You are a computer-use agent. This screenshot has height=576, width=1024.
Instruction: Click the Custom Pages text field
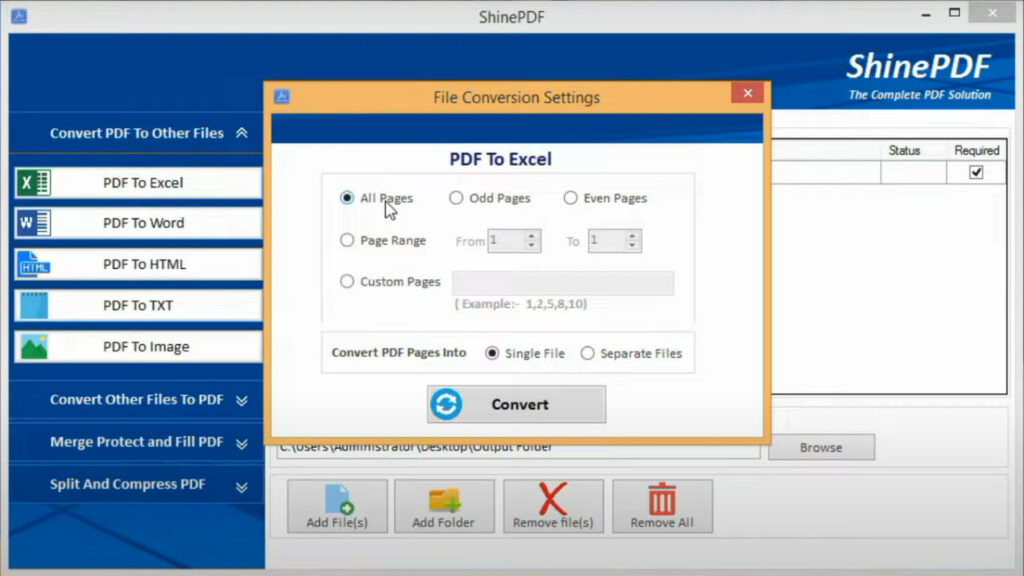[563, 283]
